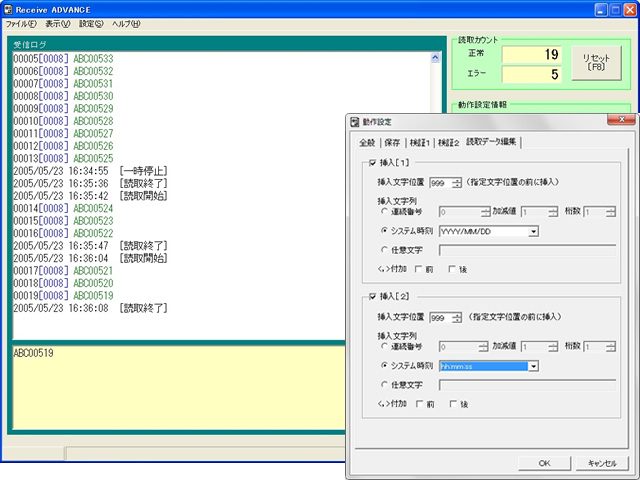Screen dimensions: 640x480
Task: Click 挿入文字位置 999 field in 挿入[2]
Action: point(441,318)
